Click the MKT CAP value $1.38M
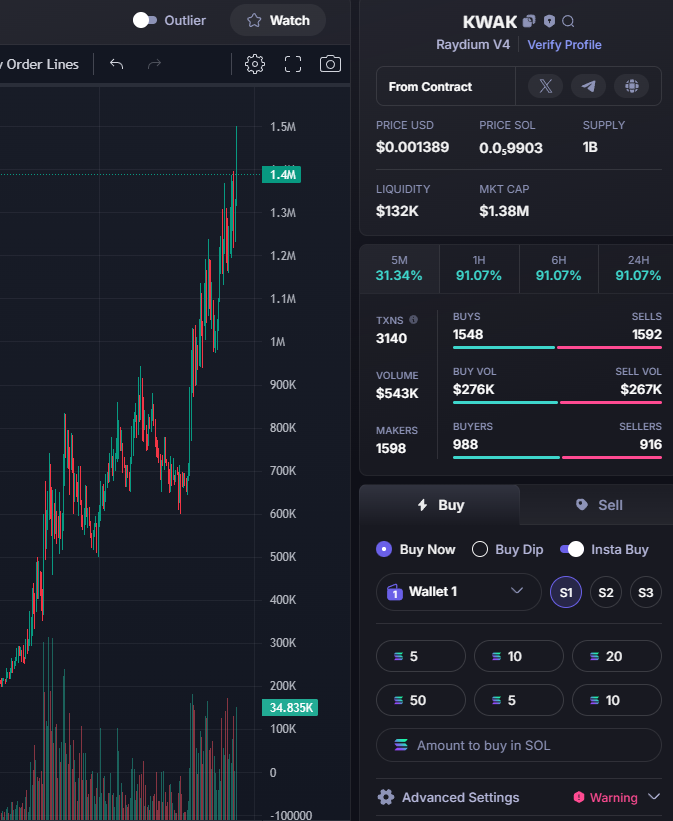This screenshot has width=673, height=821. pyautogui.click(x=504, y=211)
